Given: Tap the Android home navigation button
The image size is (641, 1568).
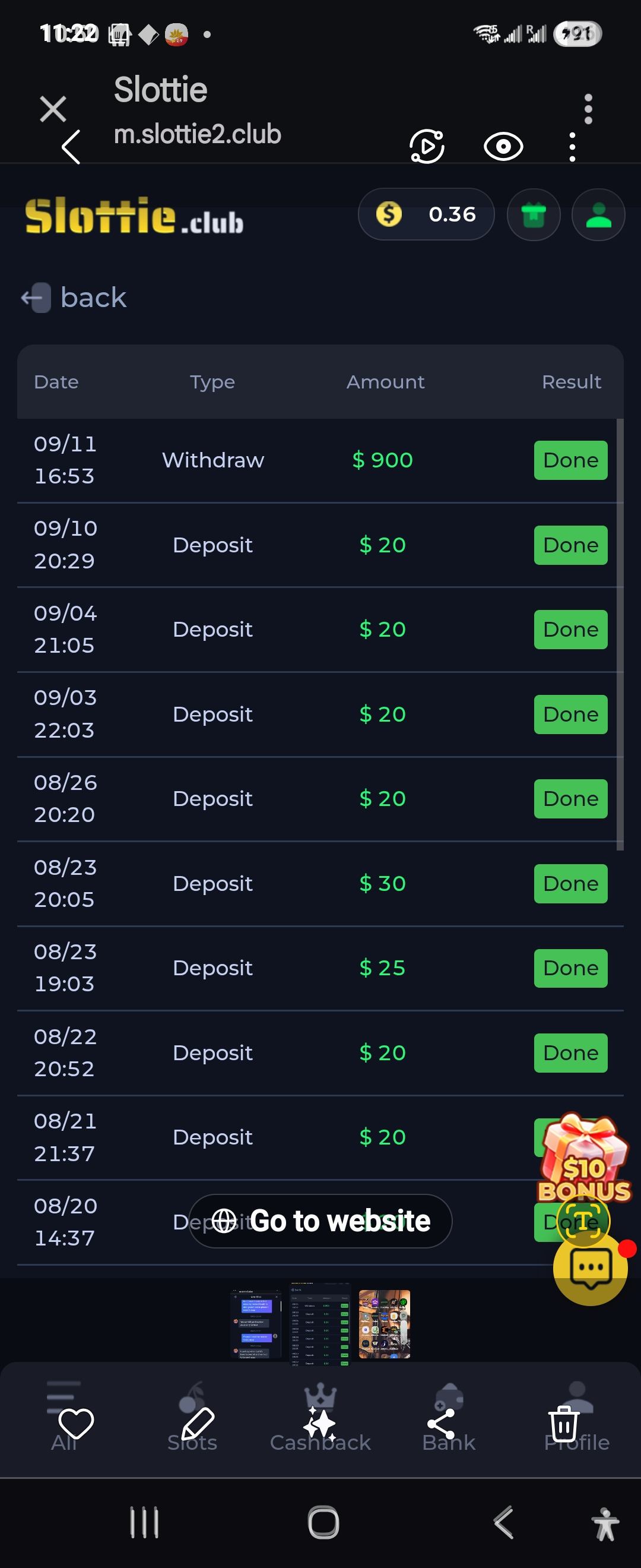Looking at the screenshot, I should [323, 1522].
